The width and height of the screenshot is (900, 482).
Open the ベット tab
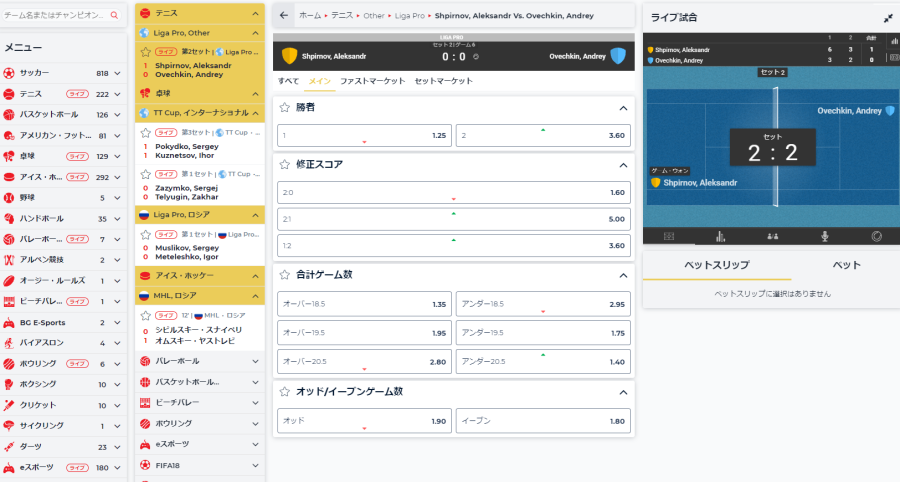(x=847, y=265)
